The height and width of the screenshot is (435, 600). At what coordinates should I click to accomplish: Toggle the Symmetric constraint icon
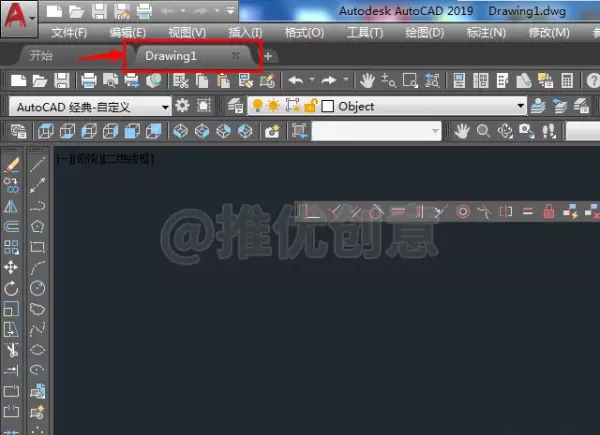pos(505,211)
